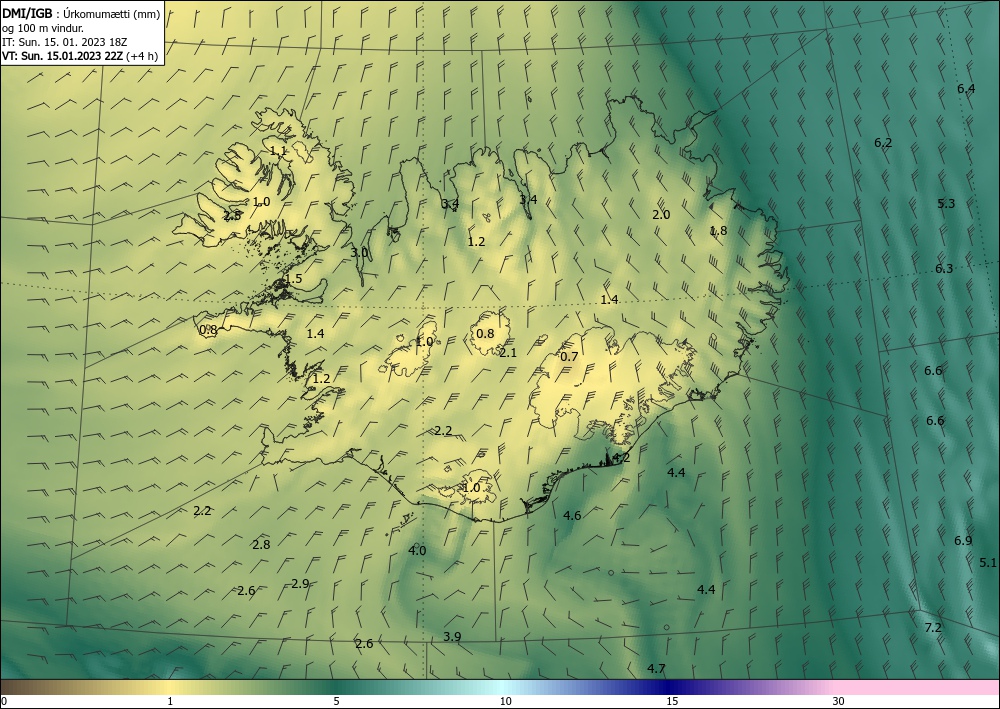Image resolution: width=1000 pixels, height=709 pixels.
Task: Click the 2.9 value on the map
Action: (x=300, y=583)
